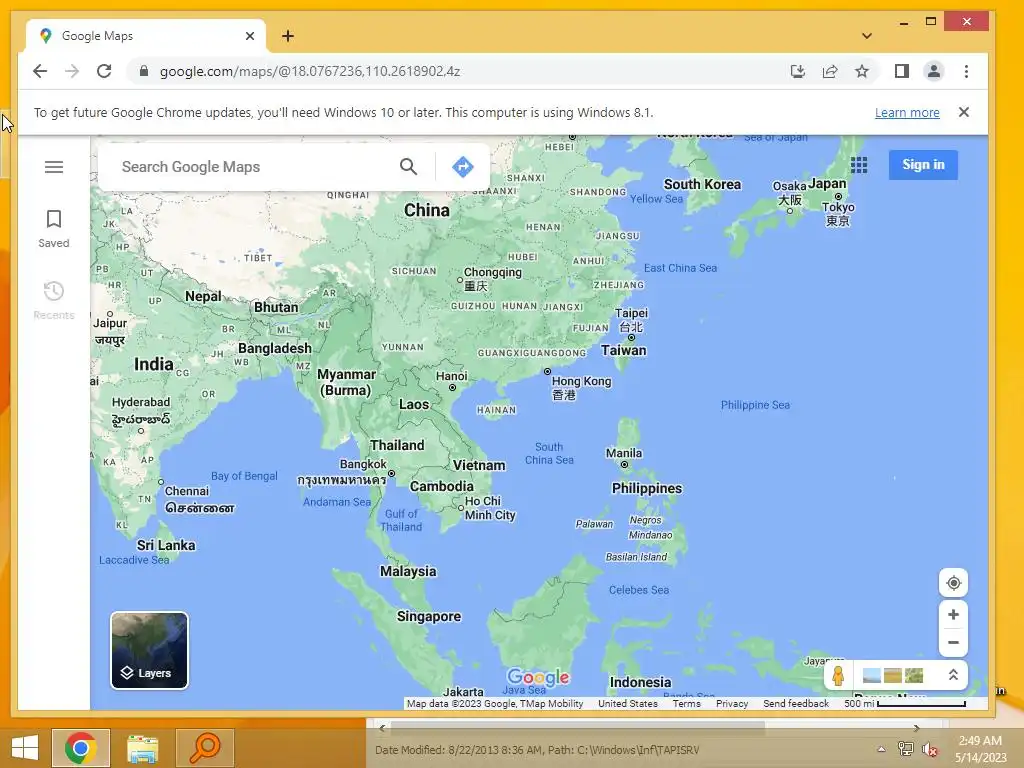The width and height of the screenshot is (1024, 768).
Task: Open the taskbar clock and date
Action: [x=980, y=749]
